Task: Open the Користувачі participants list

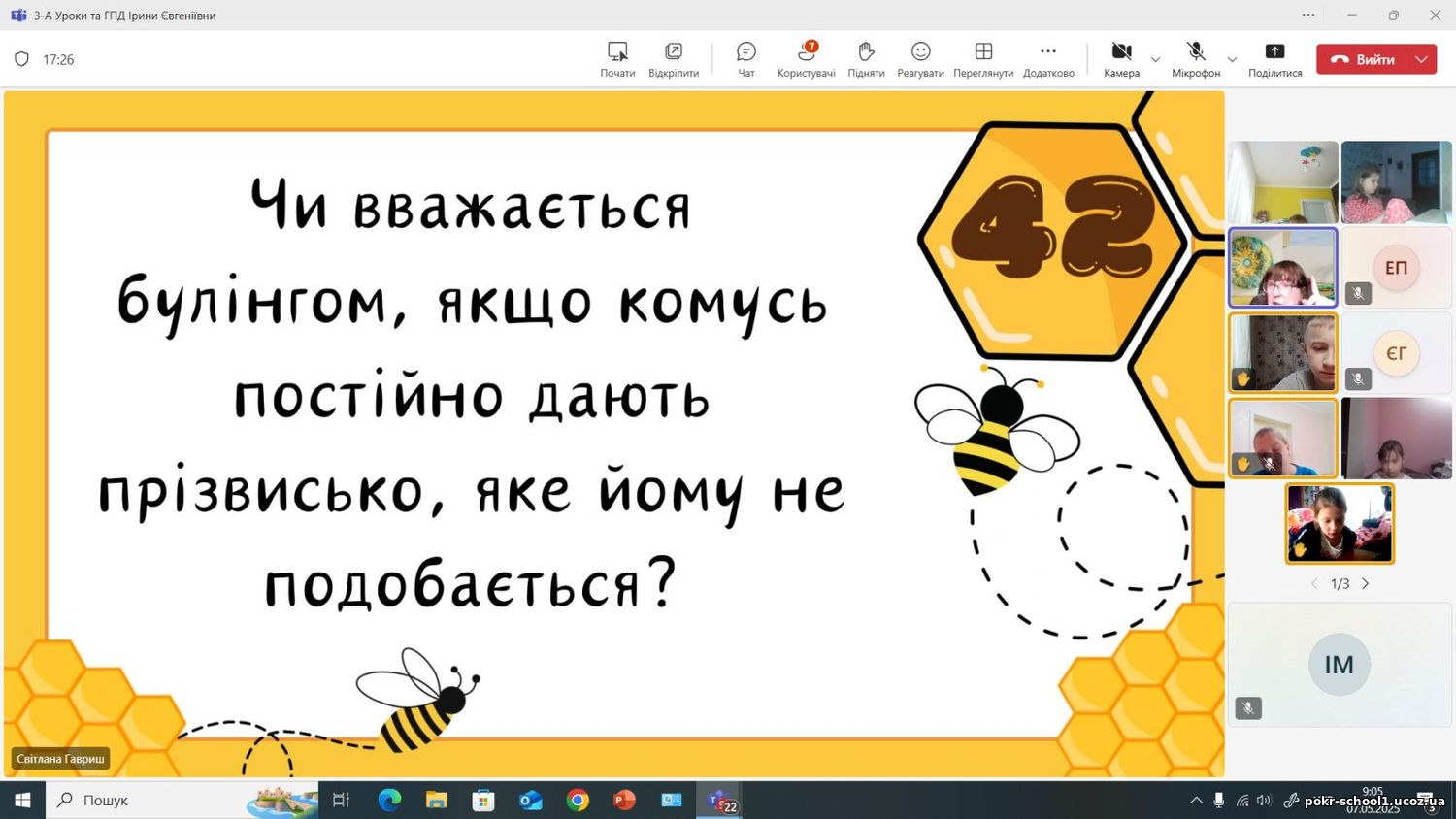Action: coord(806,59)
